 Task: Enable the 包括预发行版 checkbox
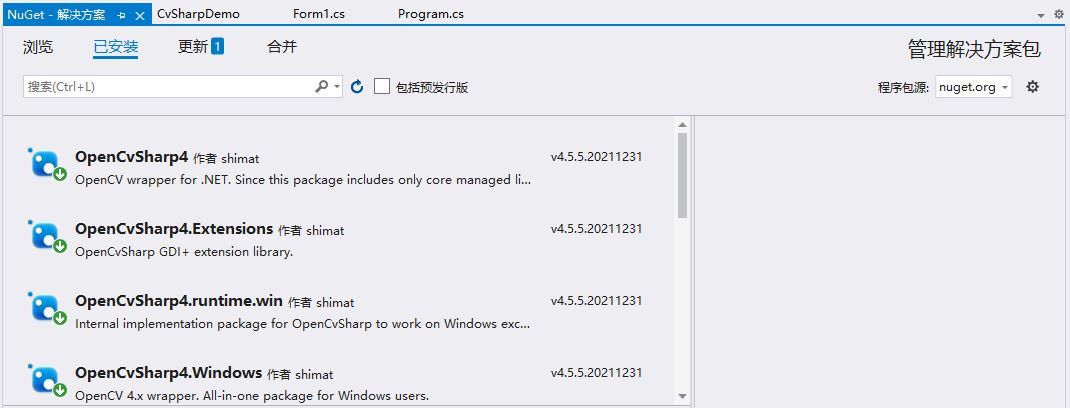point(382,87)
